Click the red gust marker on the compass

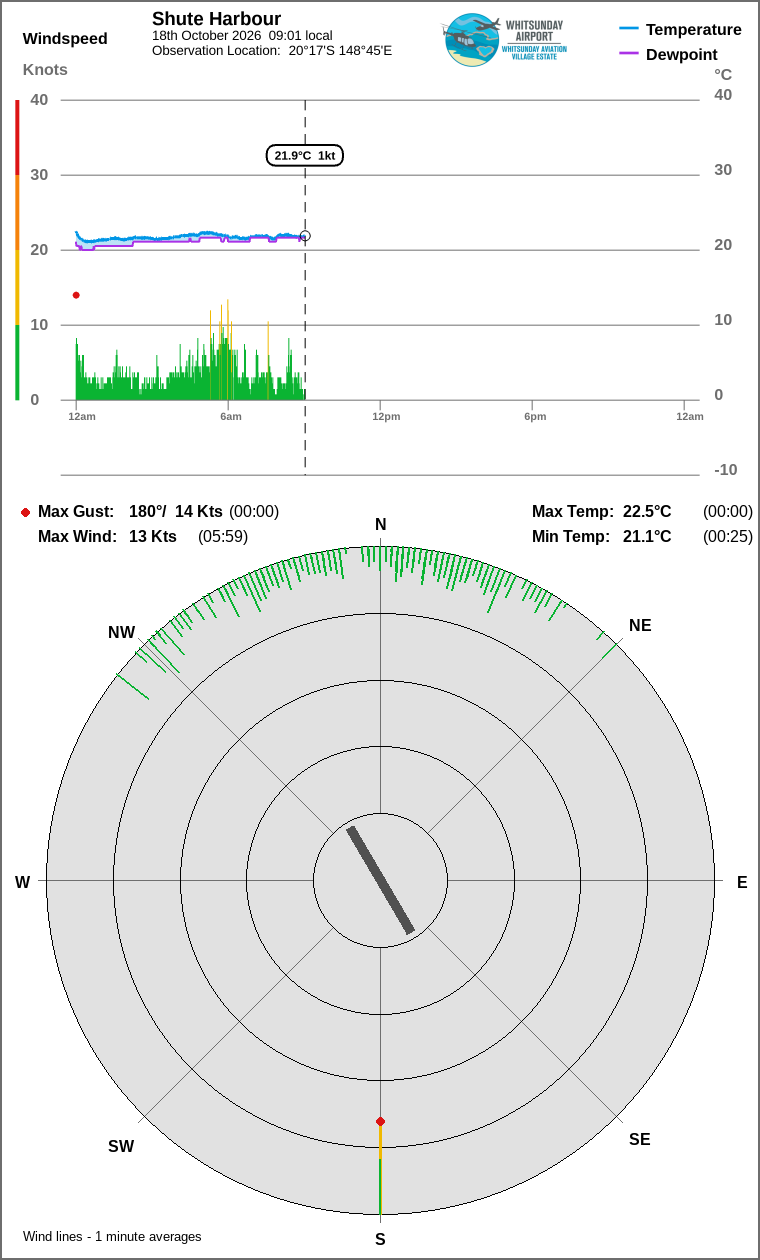(x=380, y=1121)
